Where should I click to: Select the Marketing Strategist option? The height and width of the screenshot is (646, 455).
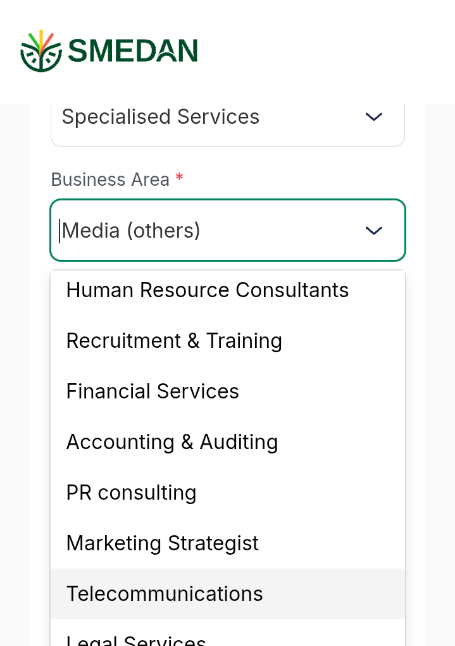[x=228, y=543]
